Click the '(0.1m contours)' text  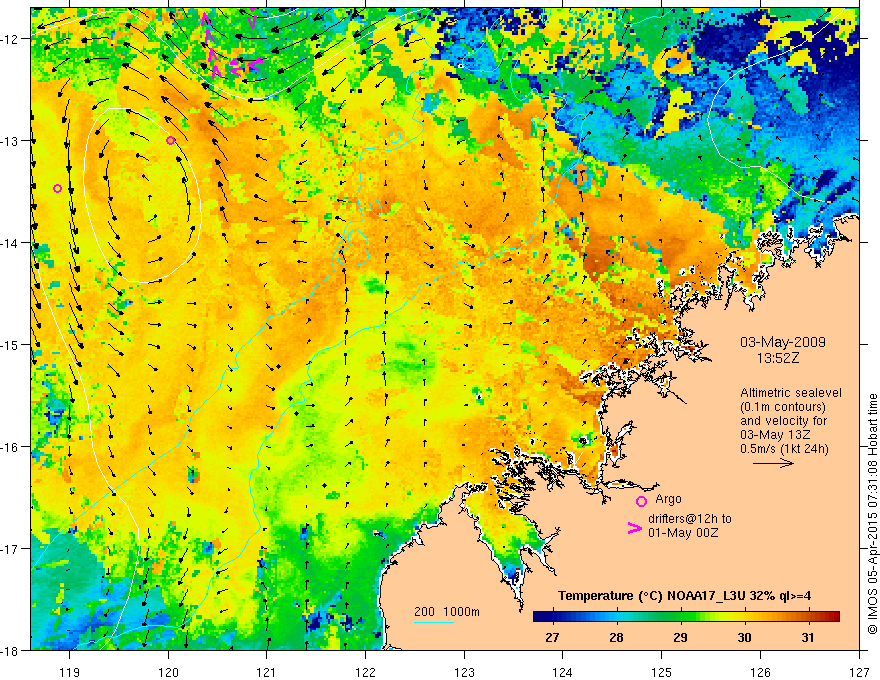click(783, 407)
